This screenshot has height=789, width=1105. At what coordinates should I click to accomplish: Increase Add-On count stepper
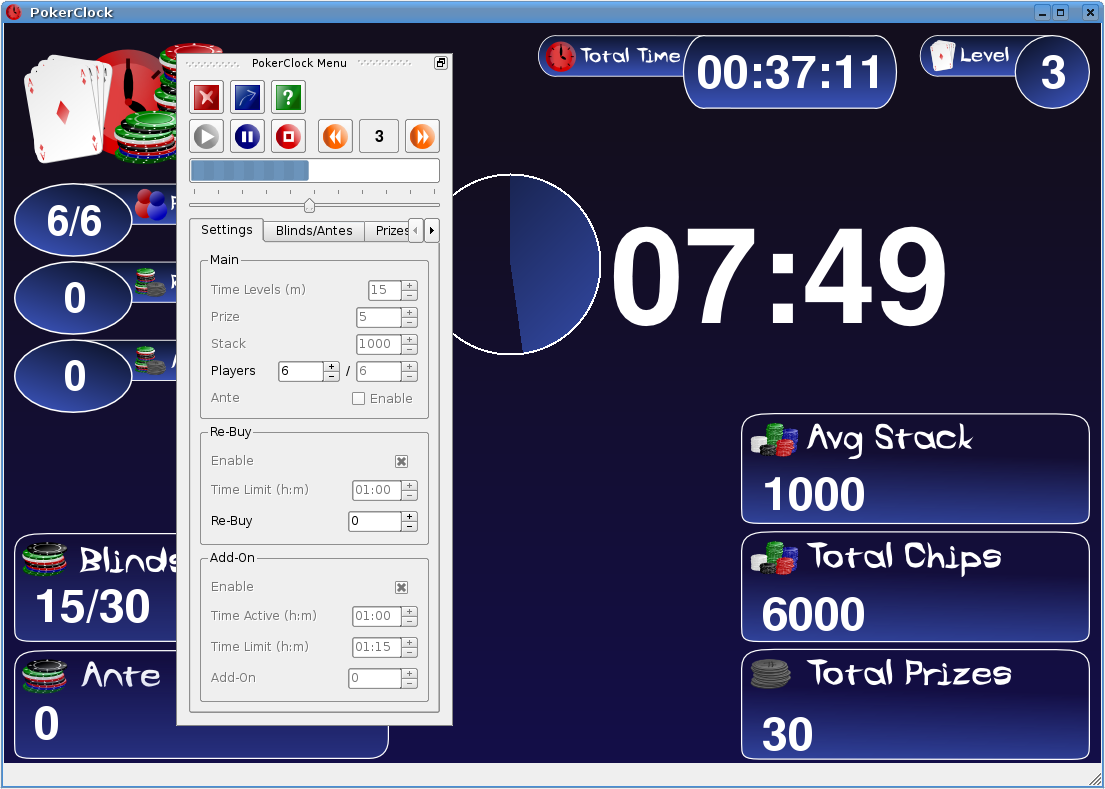point(409,673)
